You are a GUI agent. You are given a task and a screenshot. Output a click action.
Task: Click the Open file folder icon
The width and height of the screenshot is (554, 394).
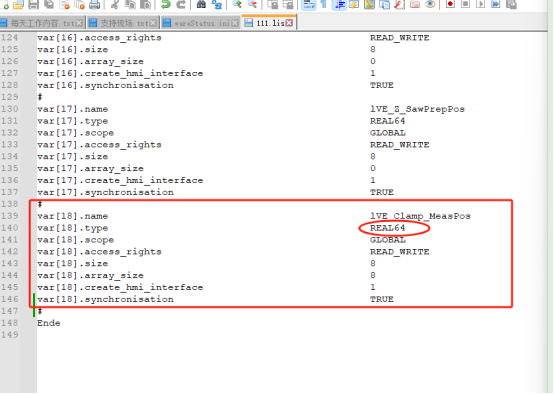(18, 4)
